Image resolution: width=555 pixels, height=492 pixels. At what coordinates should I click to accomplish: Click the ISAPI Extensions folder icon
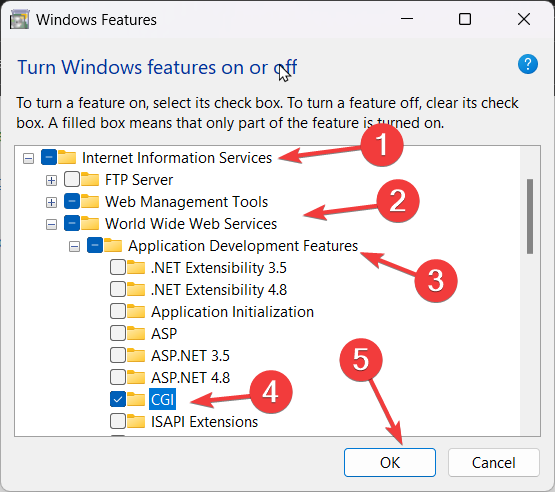pos(136,421)
